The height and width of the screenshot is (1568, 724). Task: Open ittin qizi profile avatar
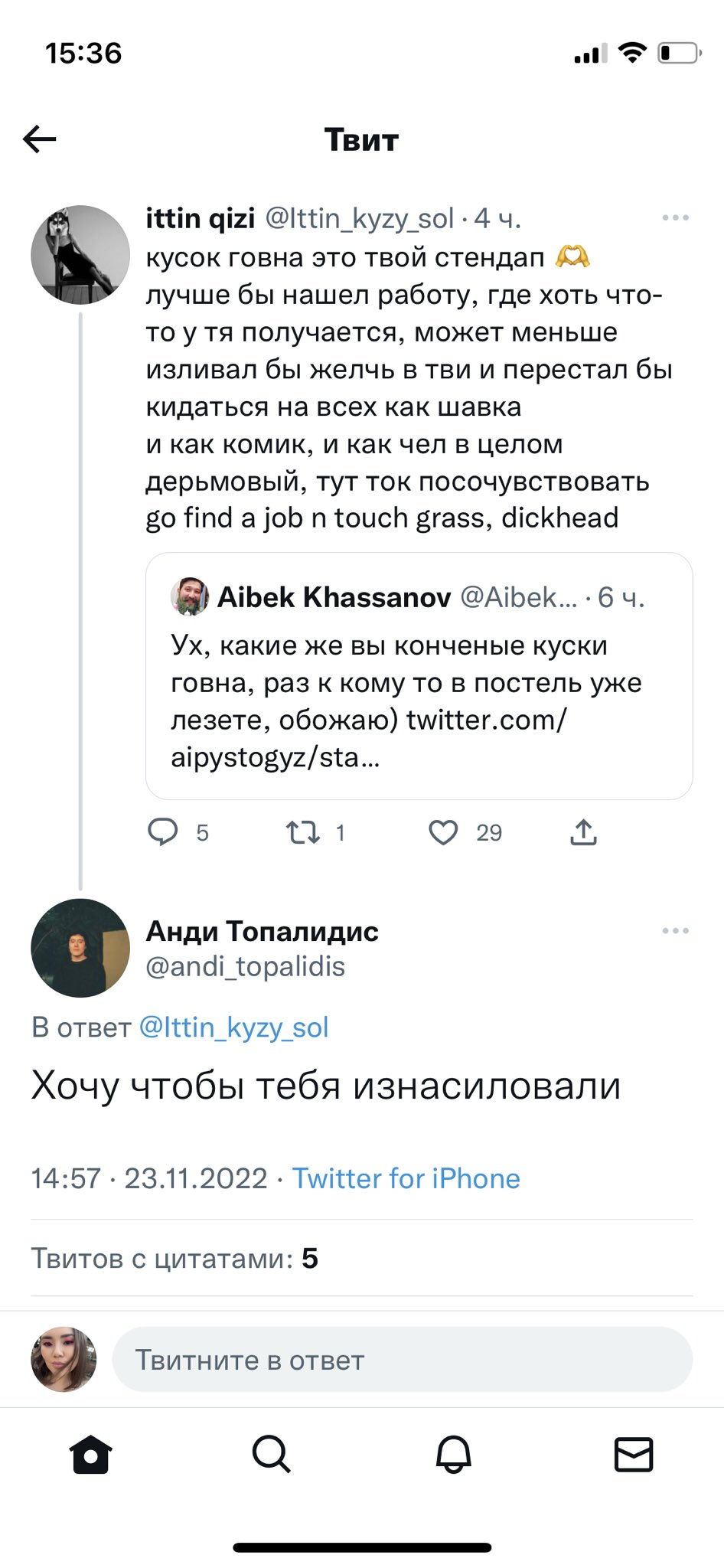(x=80, y=255)
